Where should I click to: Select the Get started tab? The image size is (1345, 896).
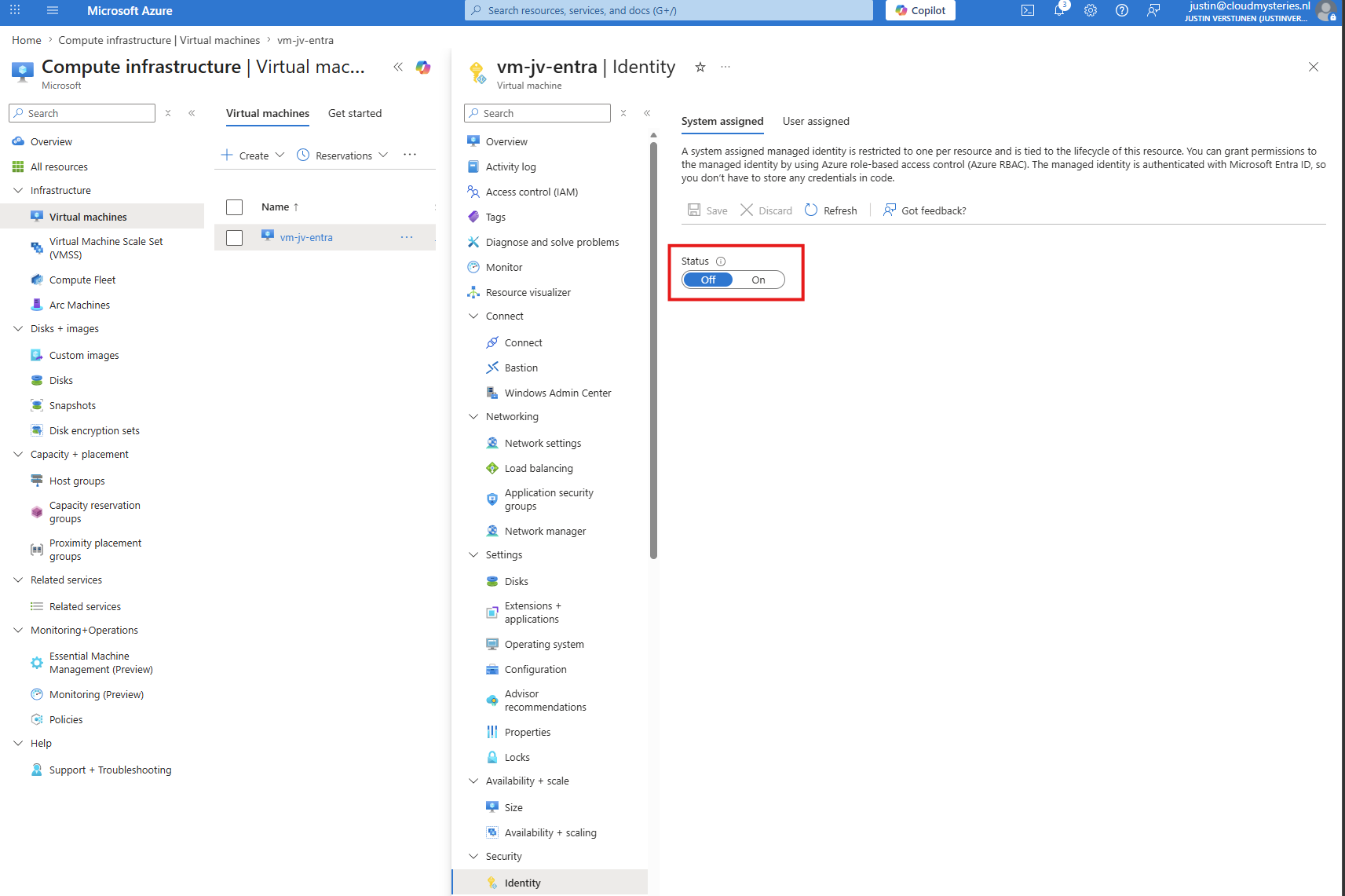coord(355,113)
